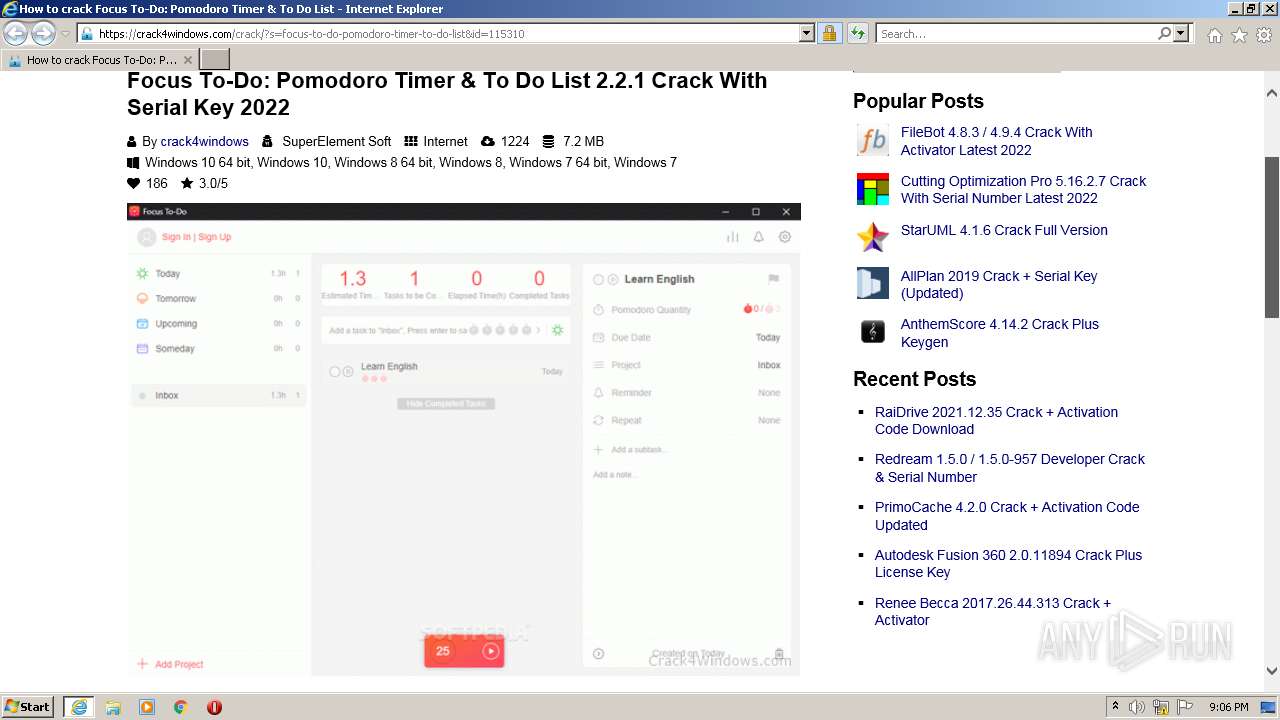Click the FileBot 'fb' post thumbnail icon

(873, 141)
